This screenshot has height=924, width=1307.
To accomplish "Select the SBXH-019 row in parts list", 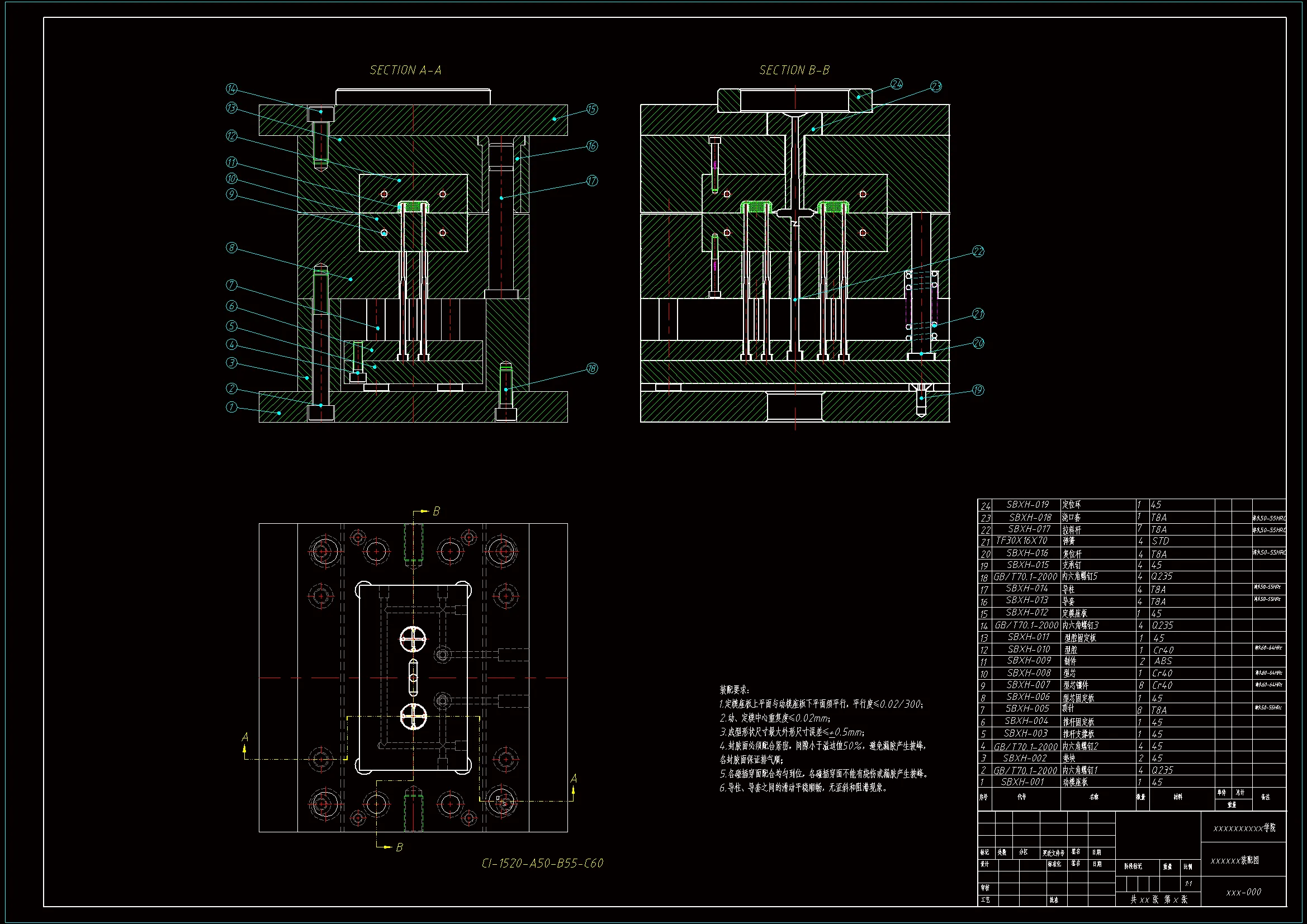I will (1027, 504).
